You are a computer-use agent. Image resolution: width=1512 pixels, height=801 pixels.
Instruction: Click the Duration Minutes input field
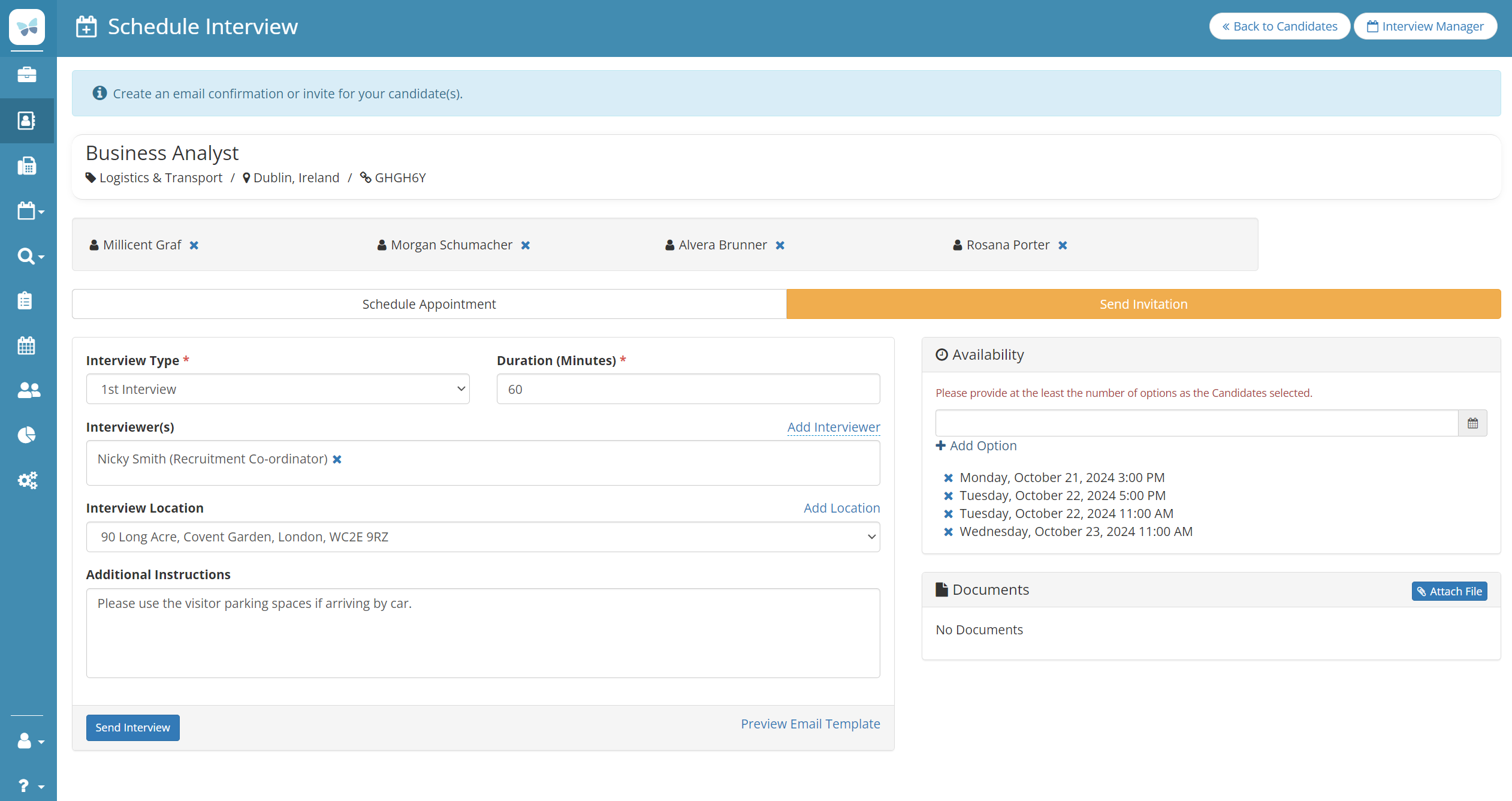click(x=687, y=389)
